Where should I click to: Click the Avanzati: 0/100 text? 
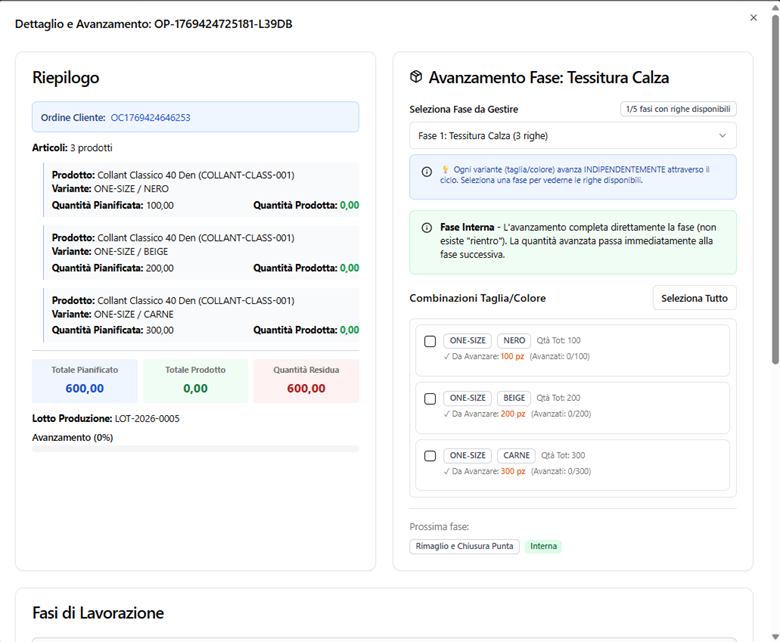[x=560, y=357]
